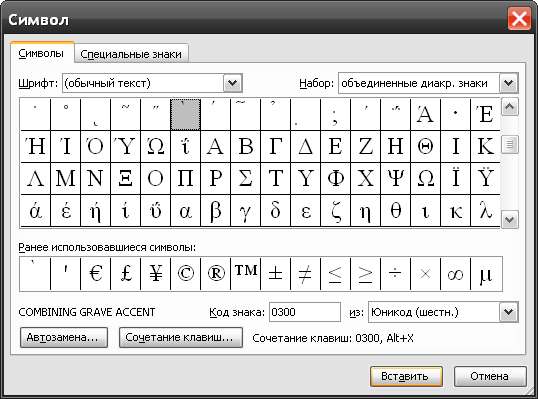The height and width of the screenshot is (399, 538).
Task: Pick the less-than-or-equal sign from recent symbols
Action: 336,274
